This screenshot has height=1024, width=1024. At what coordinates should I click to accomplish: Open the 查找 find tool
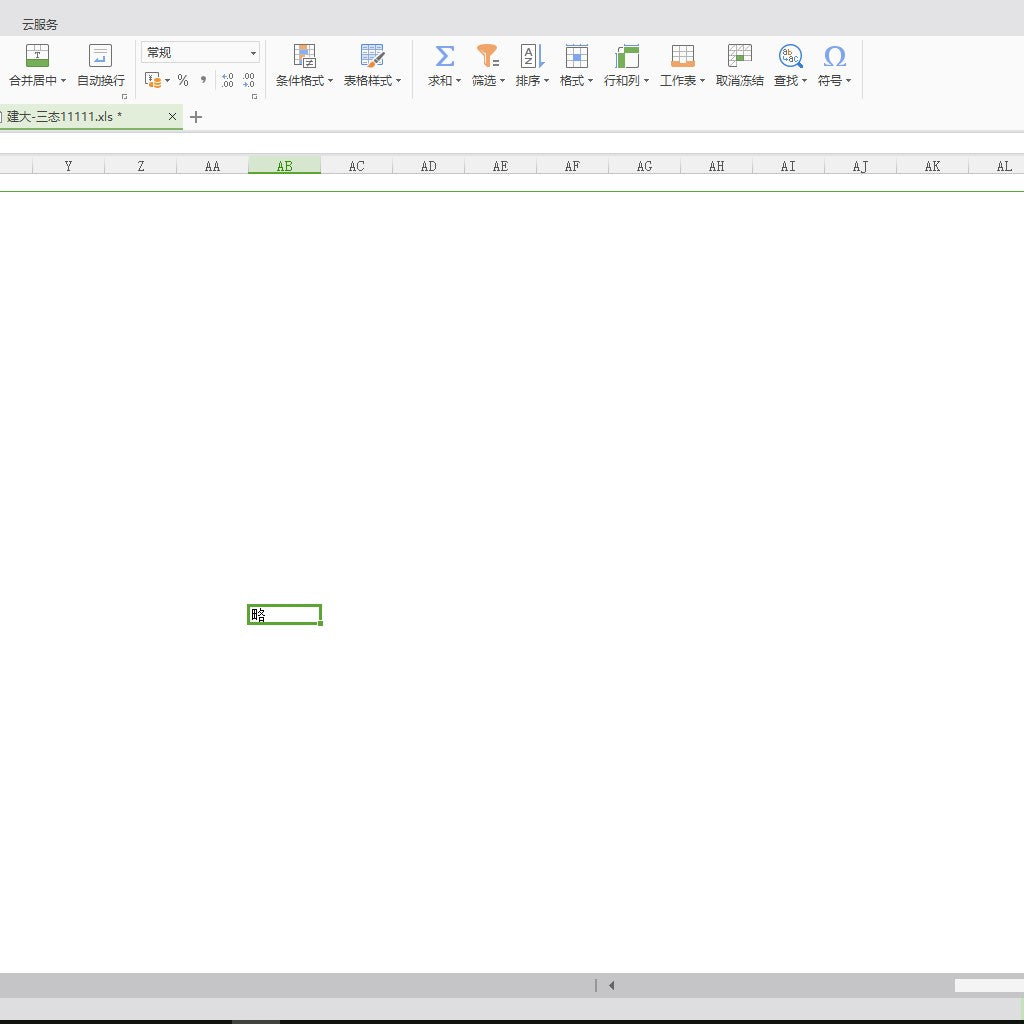click(x=790, y=66)
